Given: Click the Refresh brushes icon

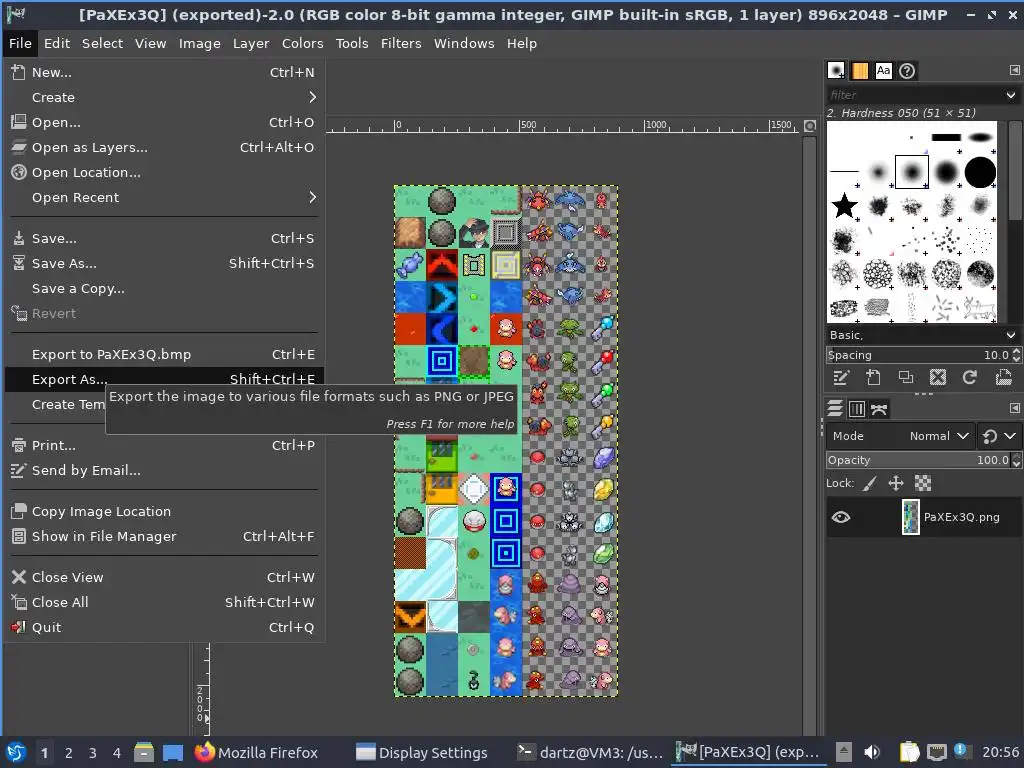Looking at the screenshot, I should [x=970, y=377].
